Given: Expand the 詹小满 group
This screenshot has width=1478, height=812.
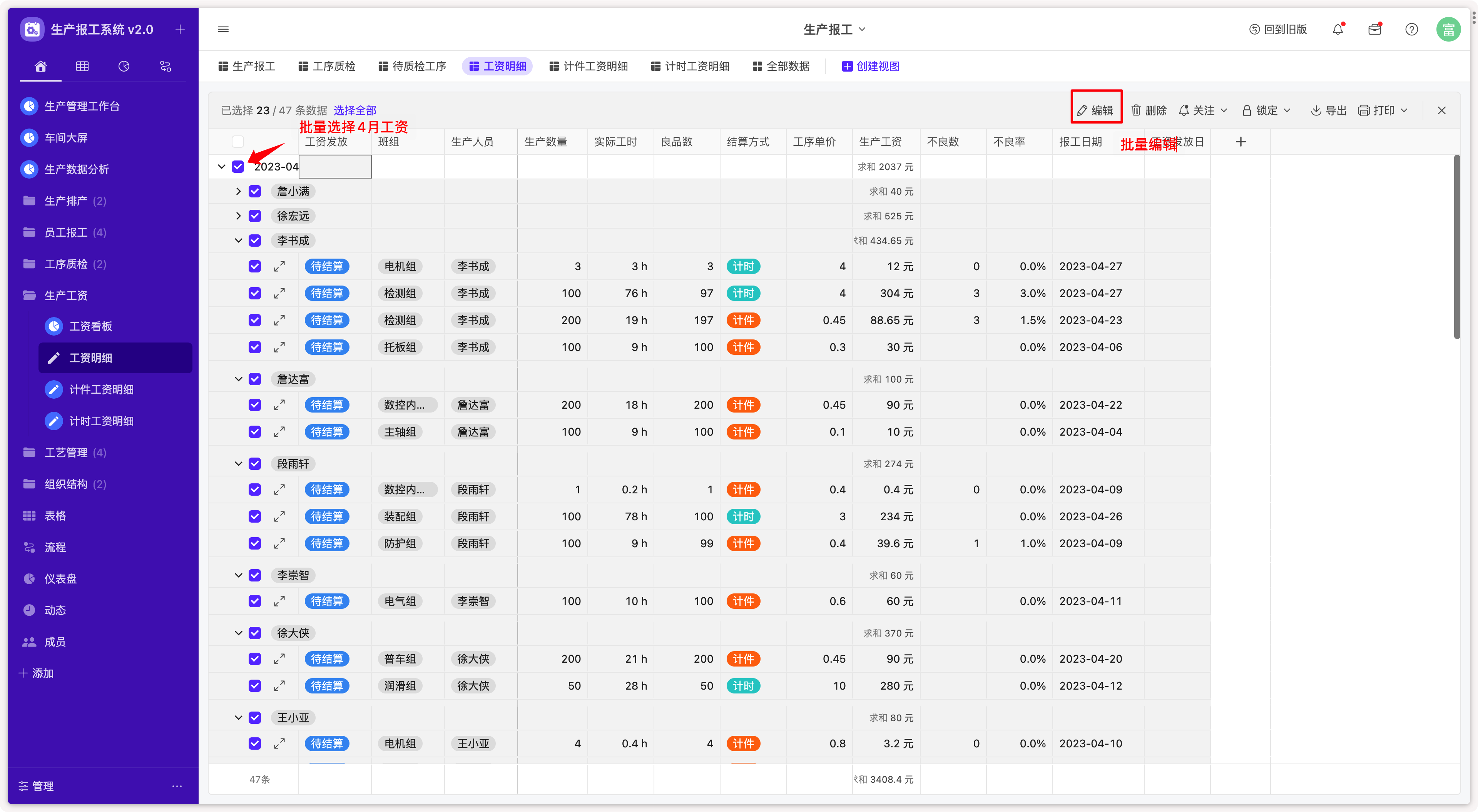Looking at the screenshot, I should click(x=238, y=191).
